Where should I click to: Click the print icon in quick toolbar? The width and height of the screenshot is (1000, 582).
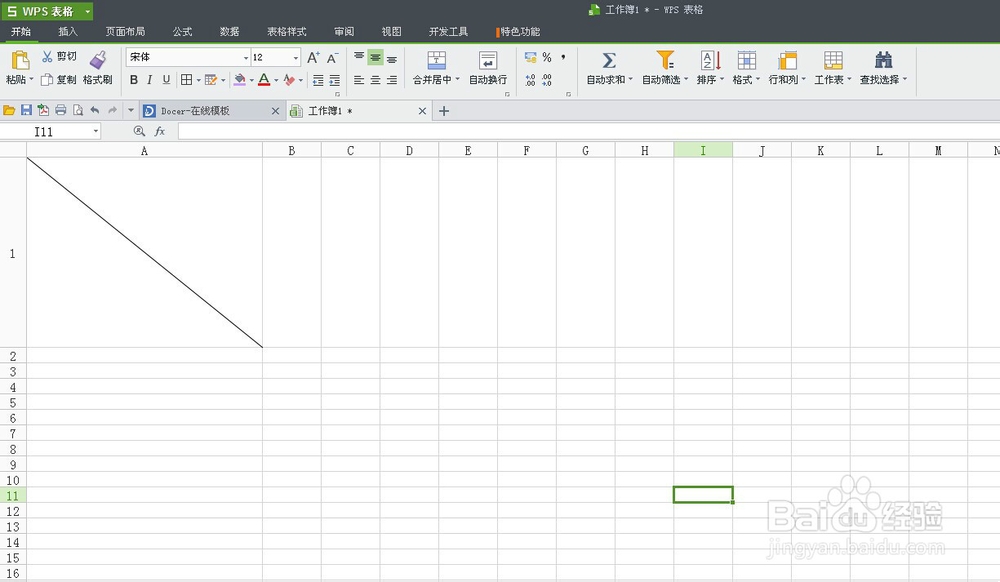(x=61, y=110)
